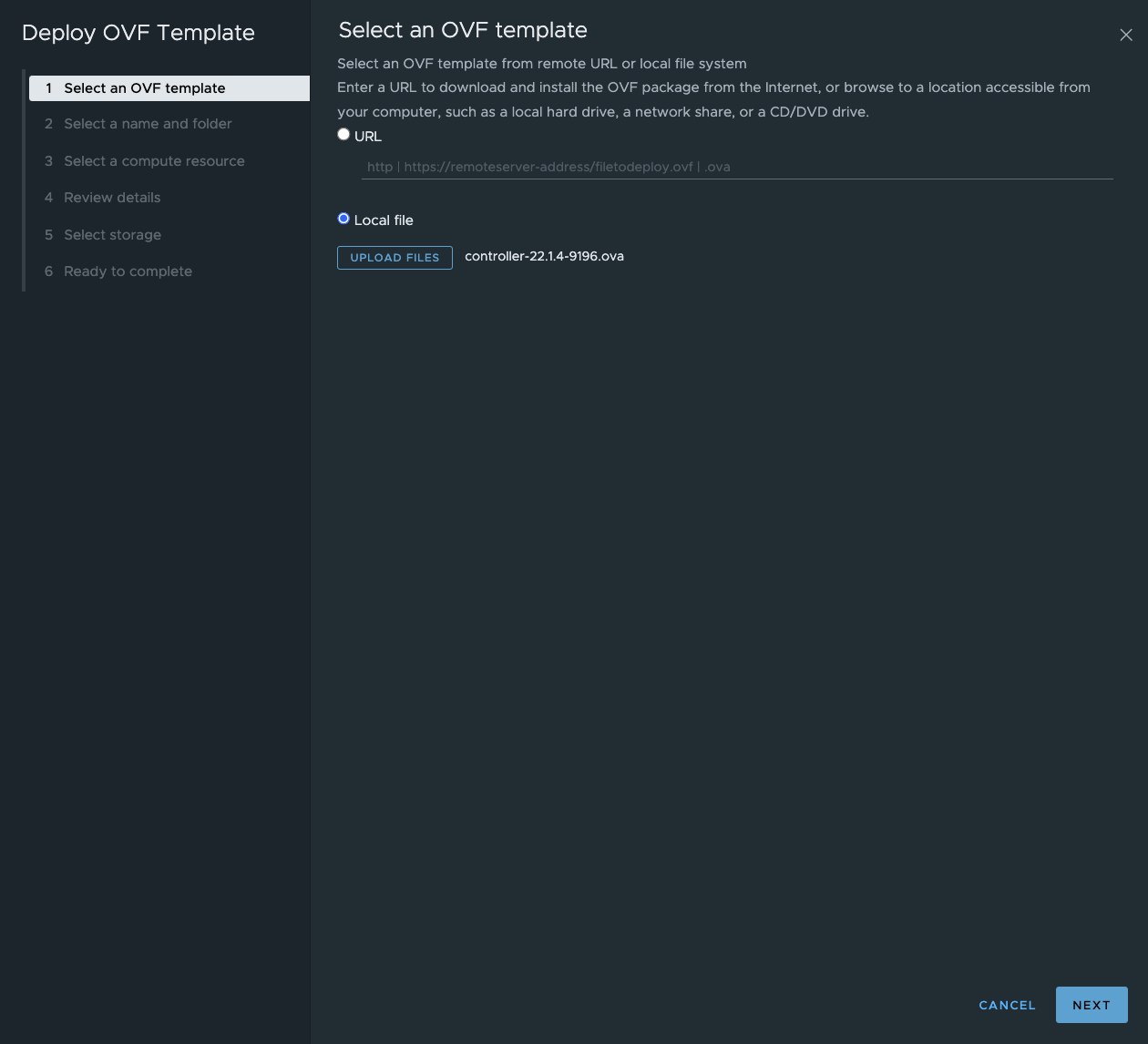Click the remote server URL input field
This screenshot has width=1148, height=1044.
coord(738,167)
